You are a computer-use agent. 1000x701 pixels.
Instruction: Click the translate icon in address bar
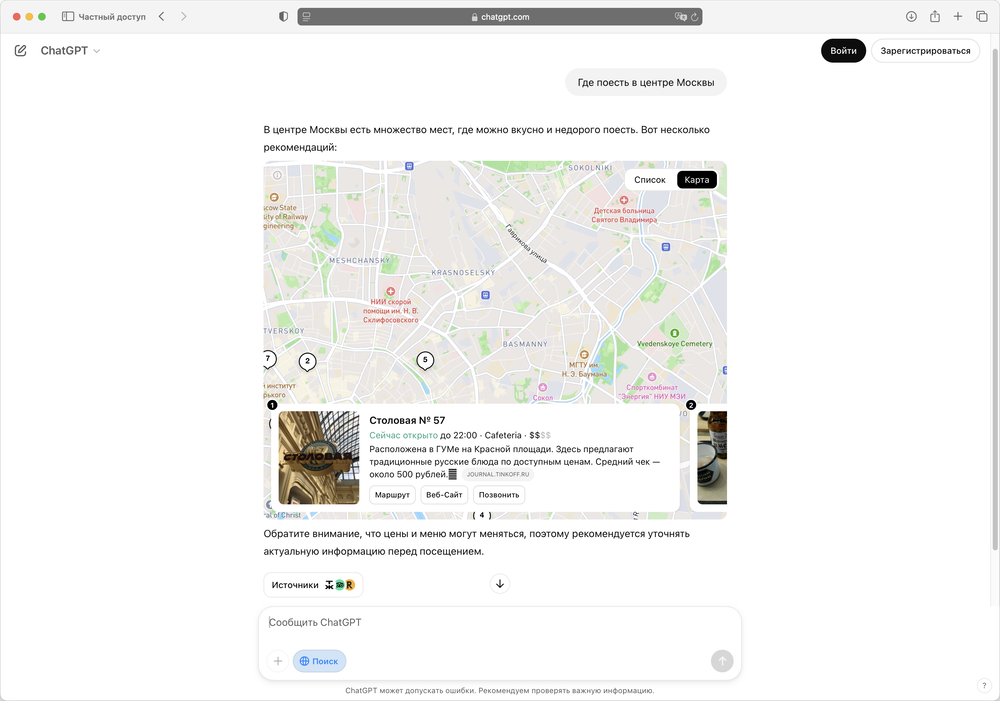(x=680, y=17)
